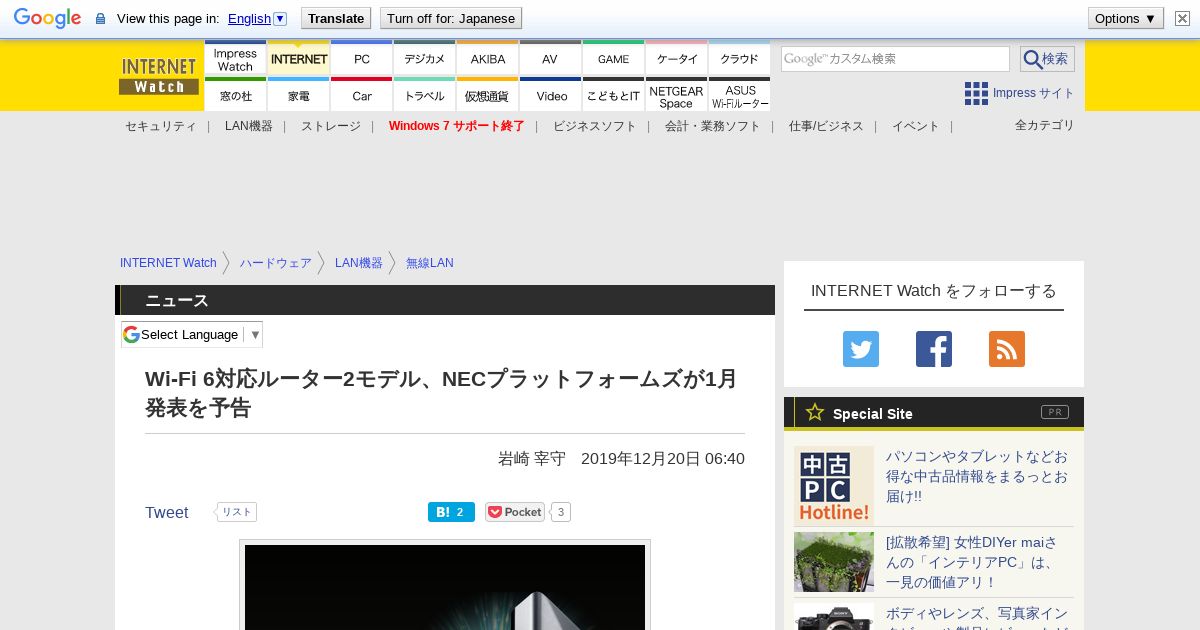Open the ストレージ category
1200x630 pixels.
click(x=331, y=126)
